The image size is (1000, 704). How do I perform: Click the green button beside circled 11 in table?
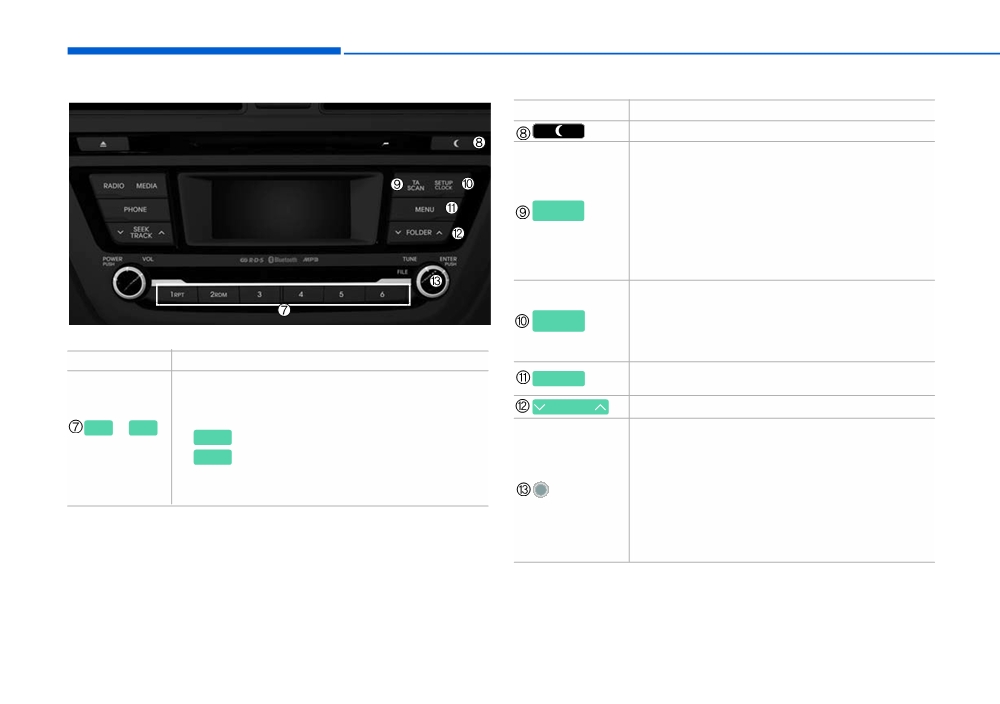[559, 379]
